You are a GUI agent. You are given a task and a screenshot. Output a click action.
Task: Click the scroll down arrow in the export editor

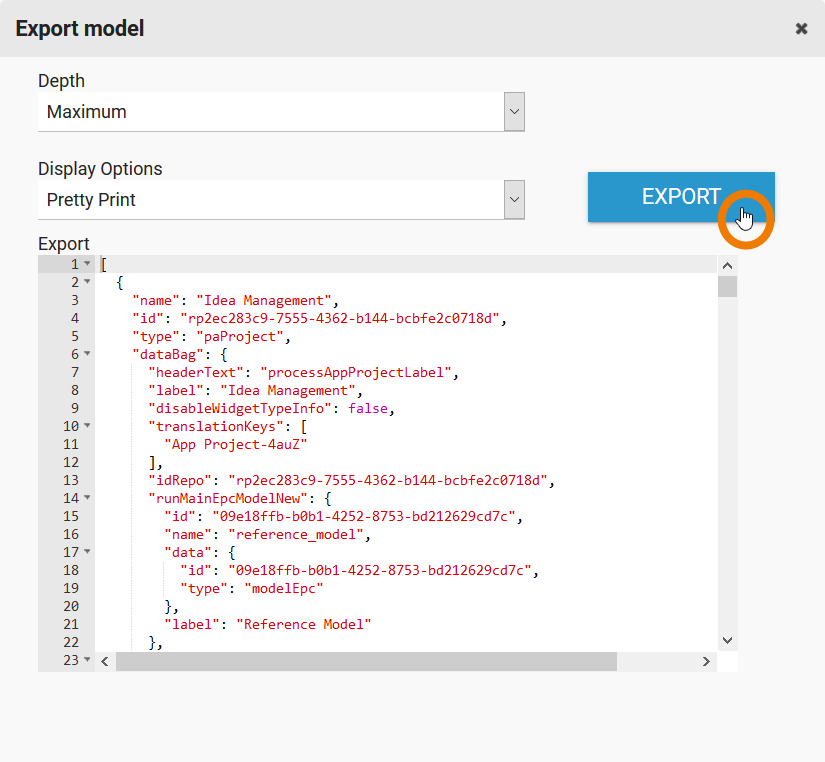tap(727, 640)
